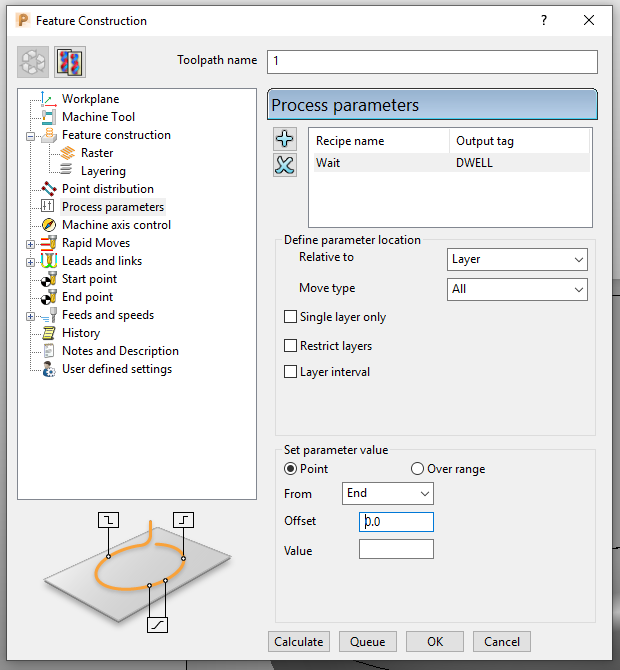Tick the Restrict layers checkbox
Image resolution: width=620 pixels, height=670 pixels.
pos(291,345)
